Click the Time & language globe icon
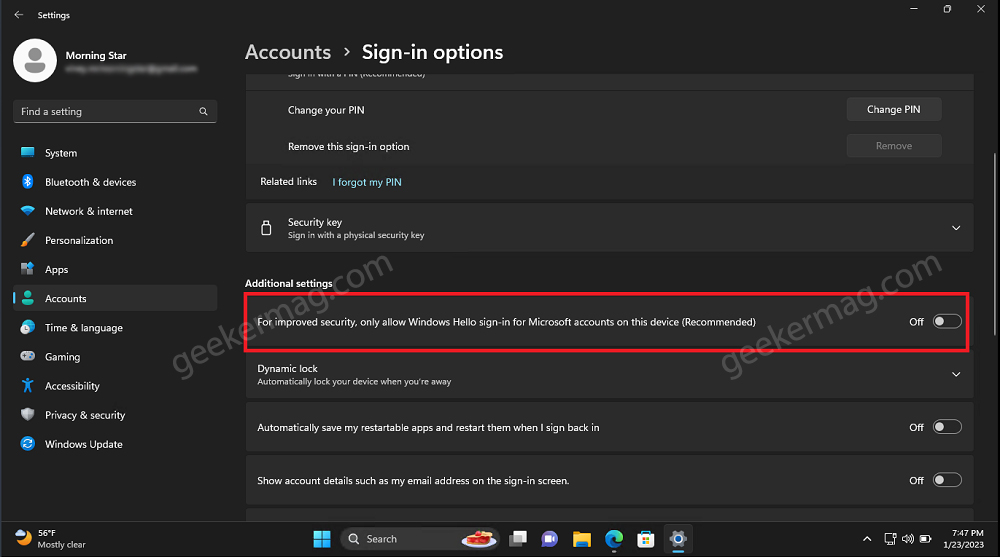The image size is (1000, 557). pos(27,327)
